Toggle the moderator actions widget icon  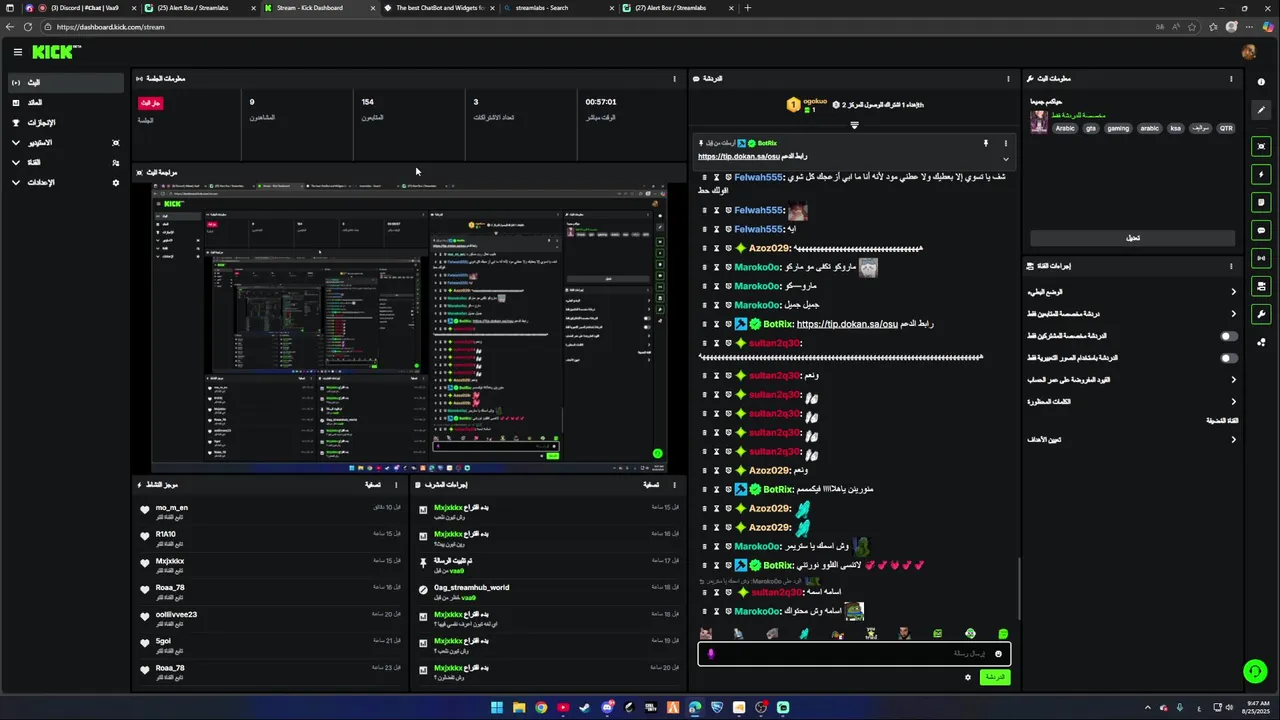(x=1261, y=286)
